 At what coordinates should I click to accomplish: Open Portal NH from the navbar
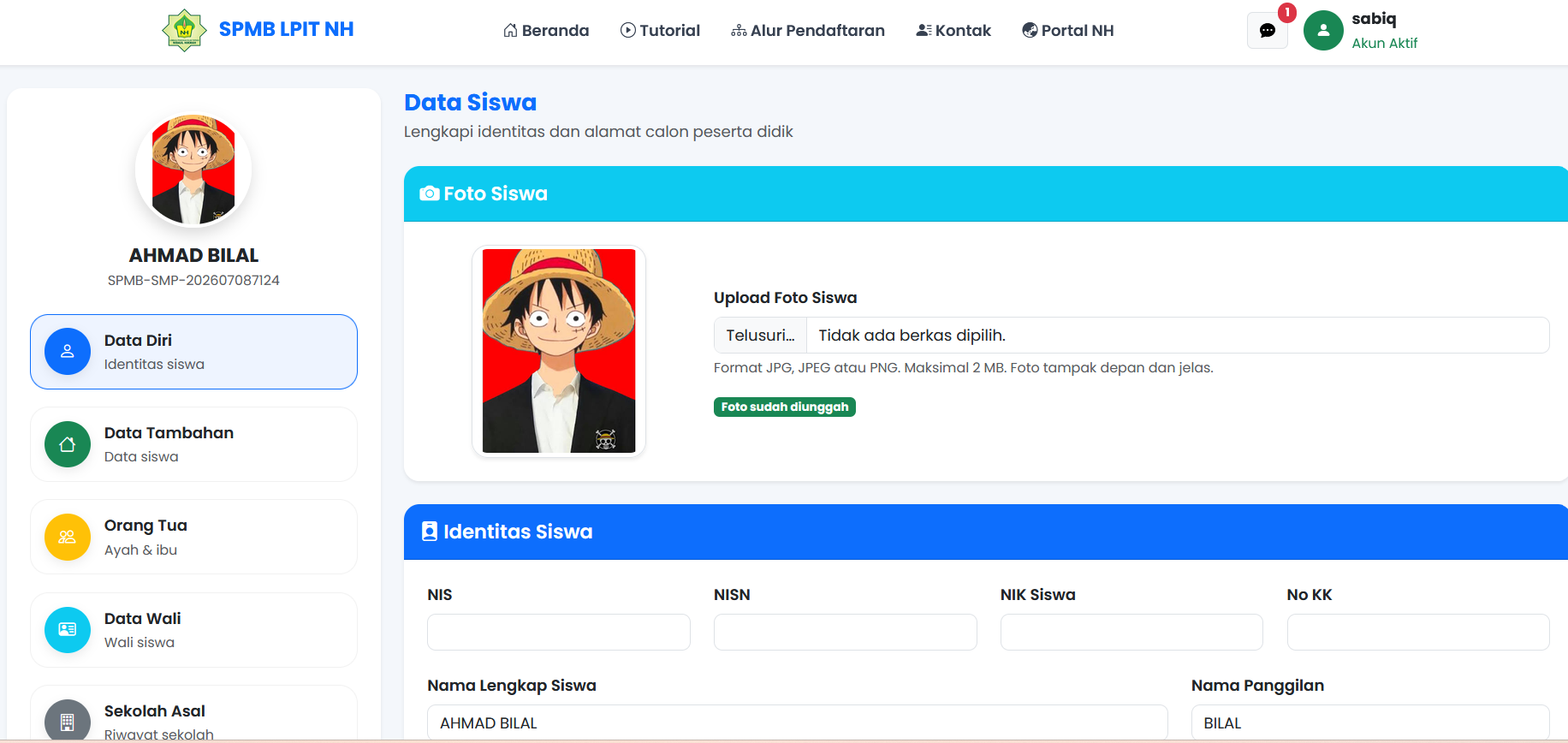point(1068,31)
